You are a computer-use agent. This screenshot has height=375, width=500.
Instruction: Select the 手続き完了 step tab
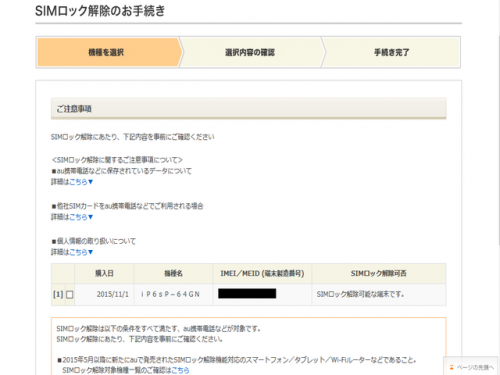[391, 52]
